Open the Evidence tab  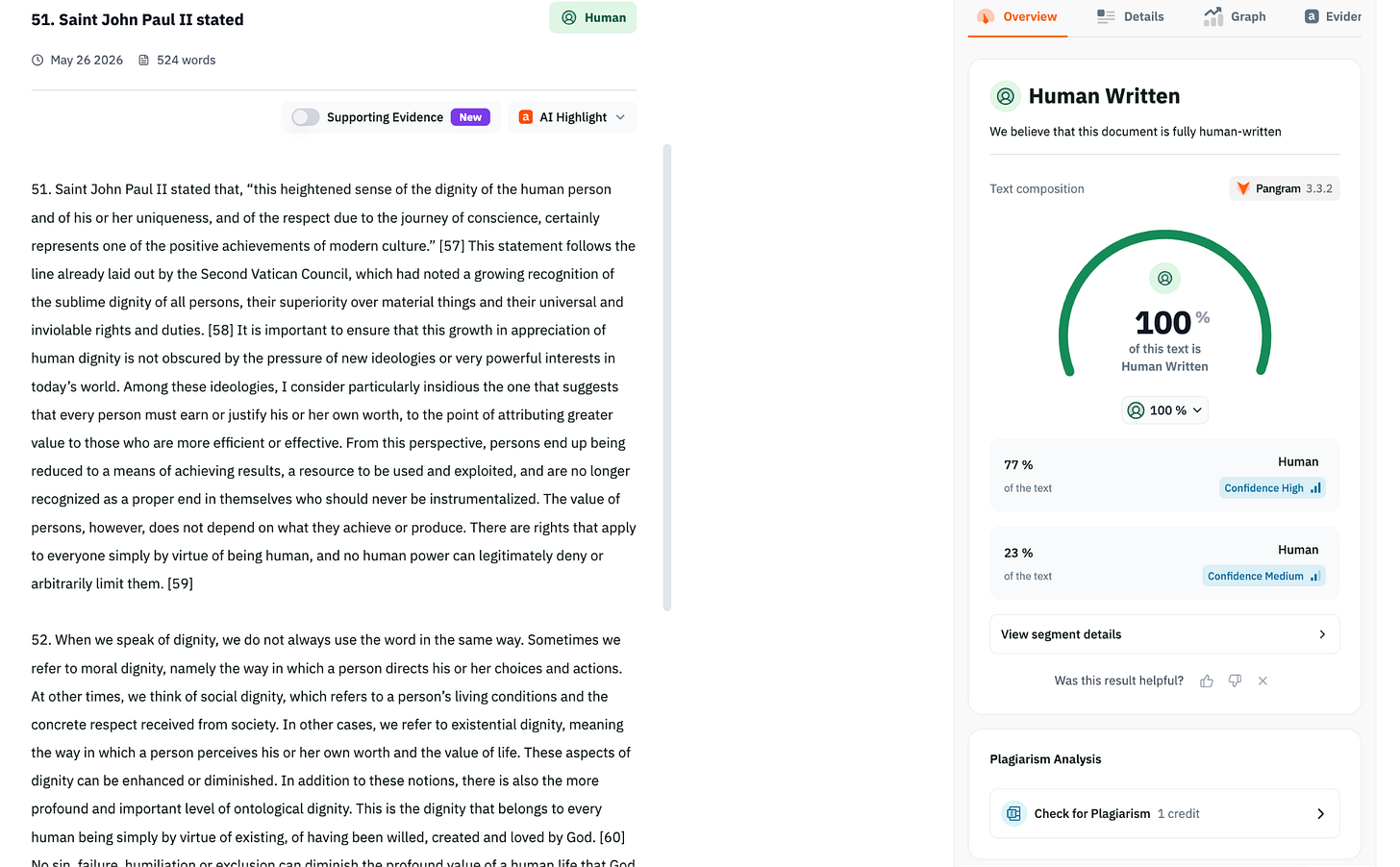point(1333,17)
